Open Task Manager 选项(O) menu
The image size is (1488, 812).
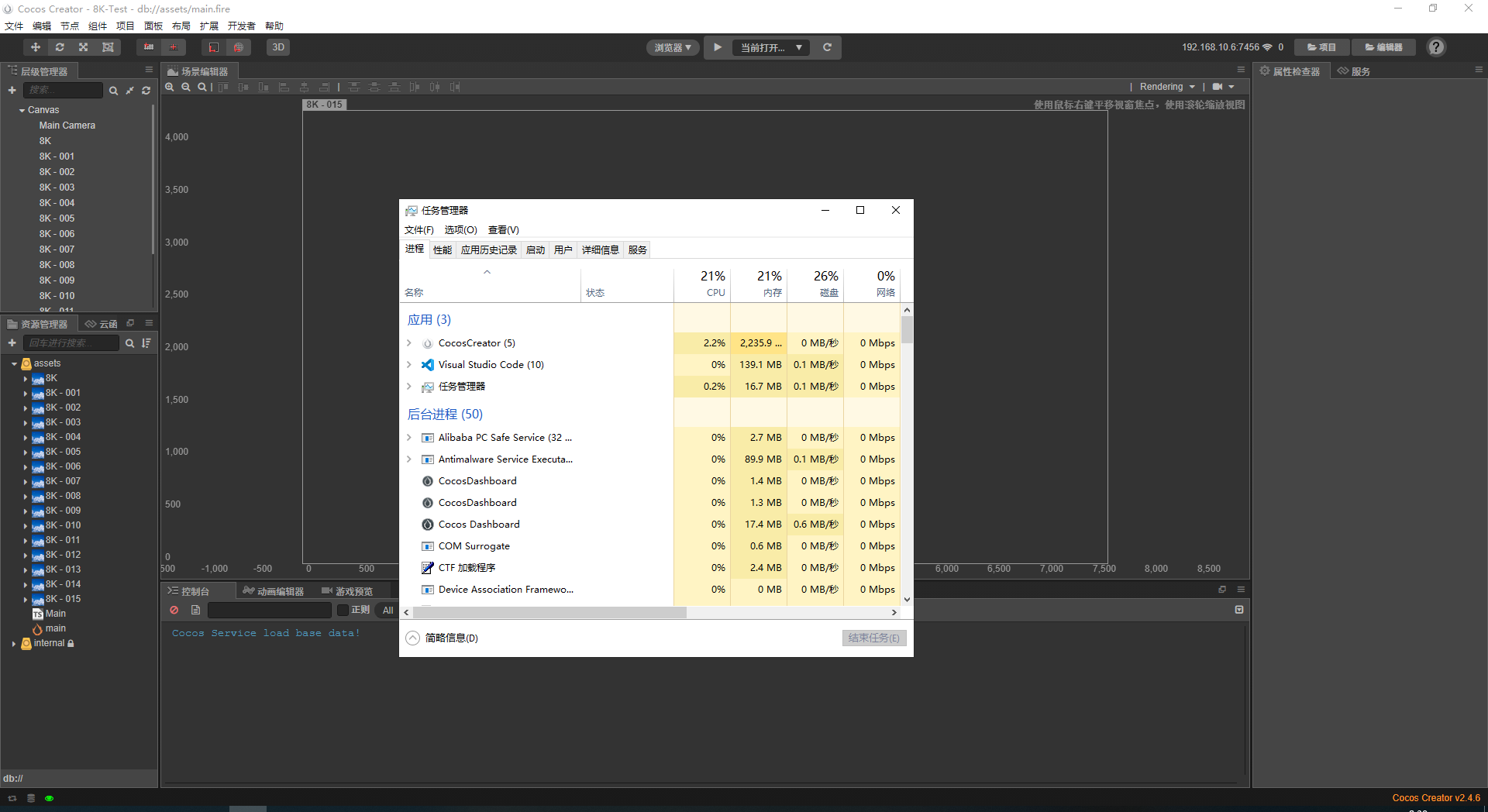click(460, 230)
